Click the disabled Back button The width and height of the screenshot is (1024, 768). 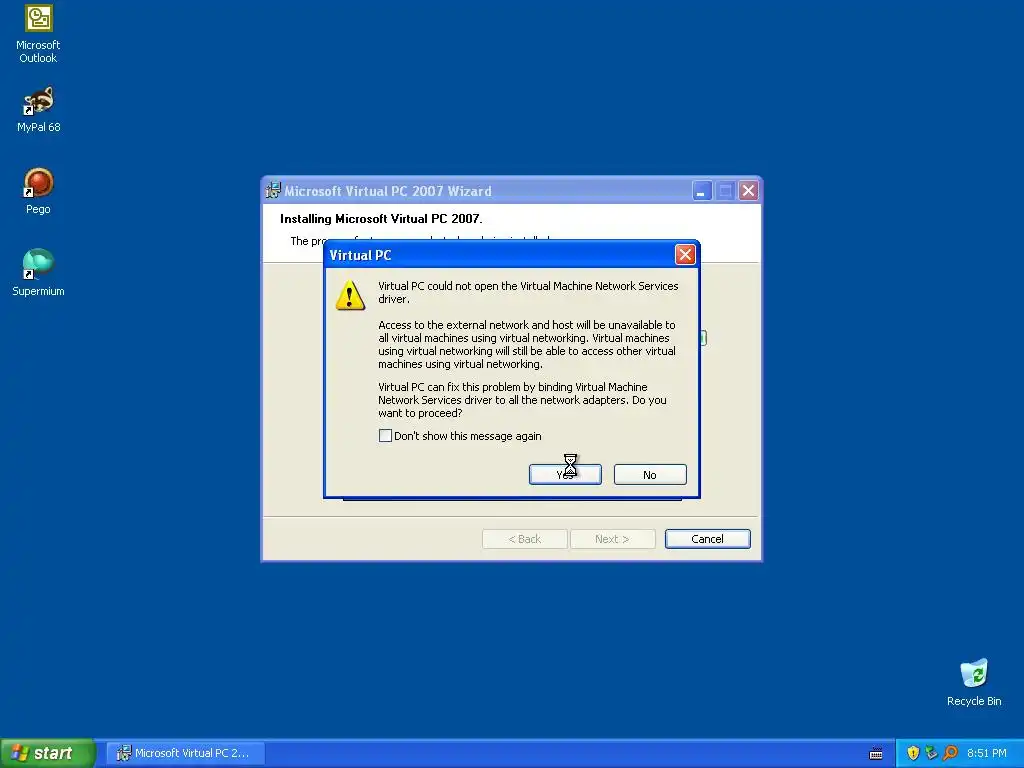click(524, 539)
